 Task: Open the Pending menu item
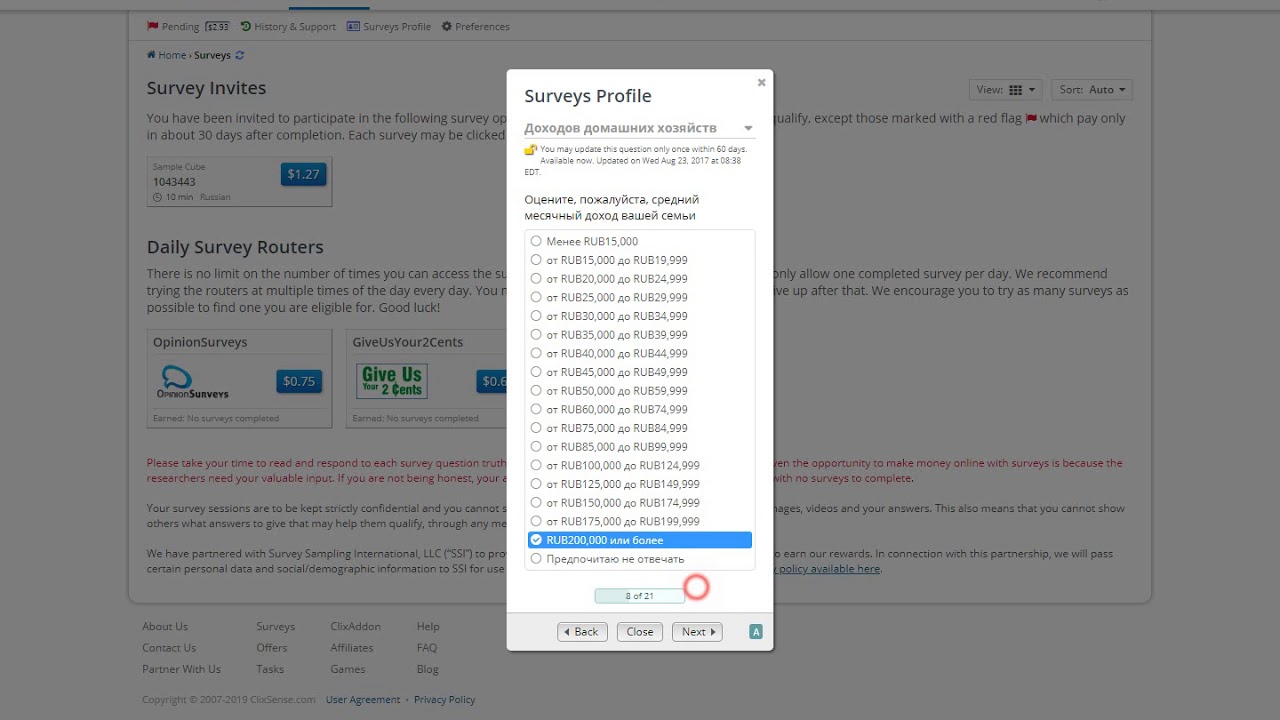tap(188, 26)
